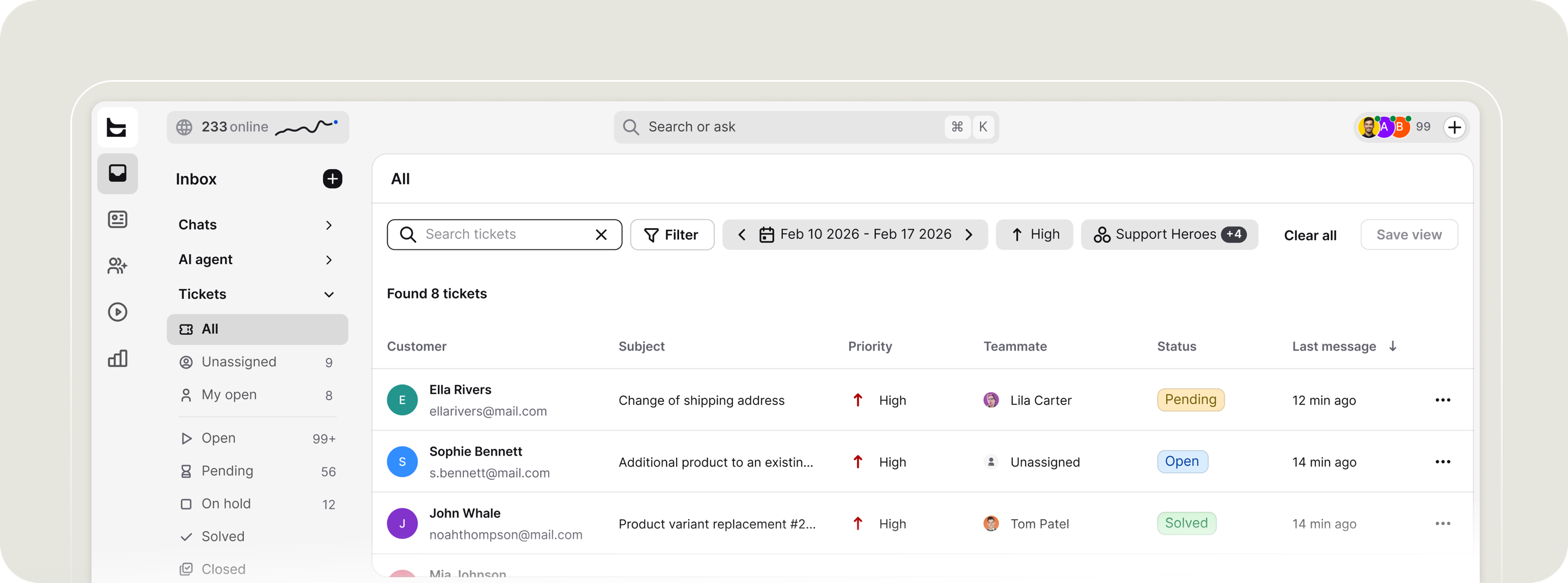Select All tickets in sidebar
The height and width of the screenshot is (583, 1568).
258,329
